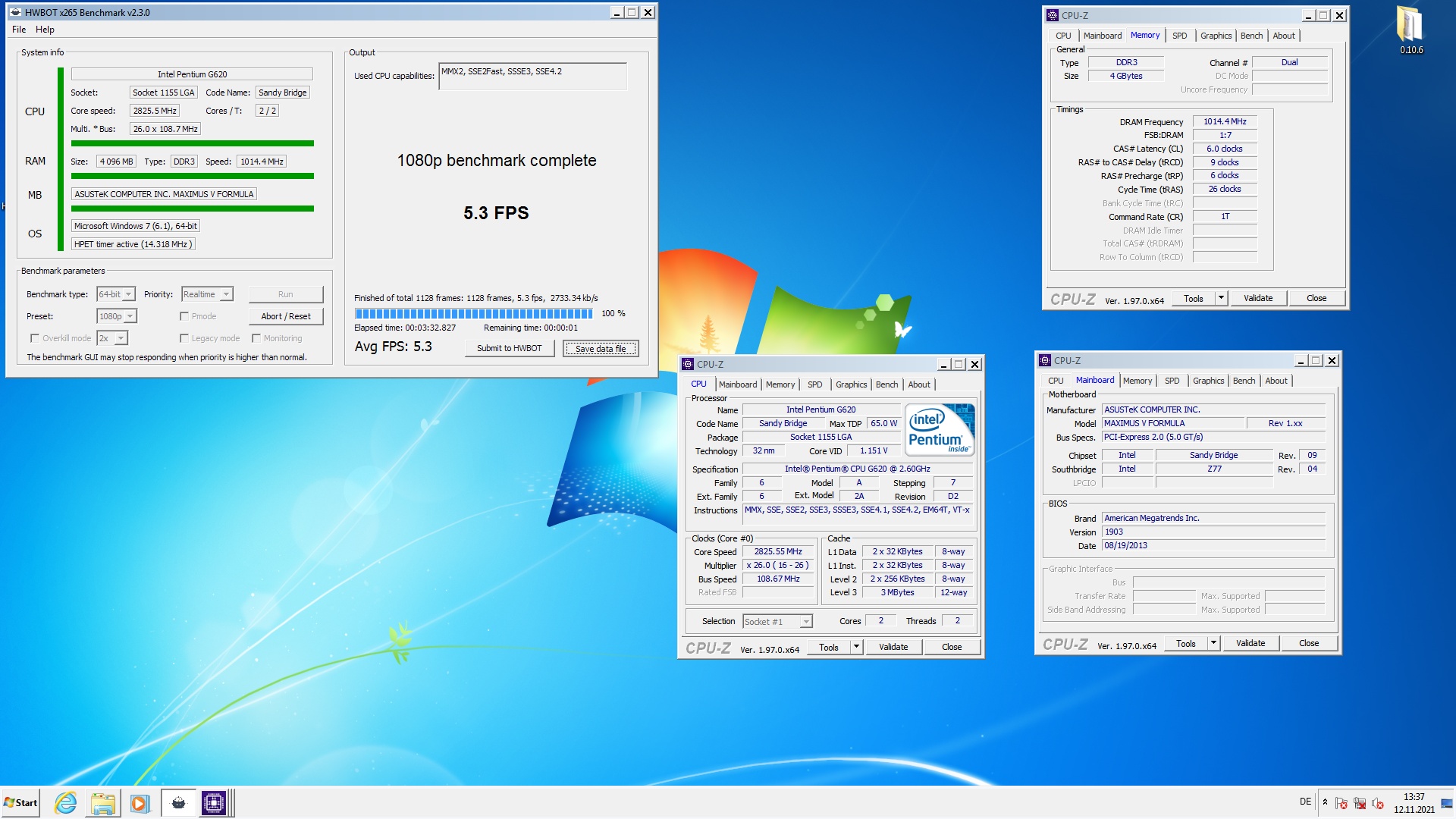Image resolution: width=1456 pixels, height=819 pixels.
Task: Show hidden tray icons arrow
Action: (x=1325, y=802)
